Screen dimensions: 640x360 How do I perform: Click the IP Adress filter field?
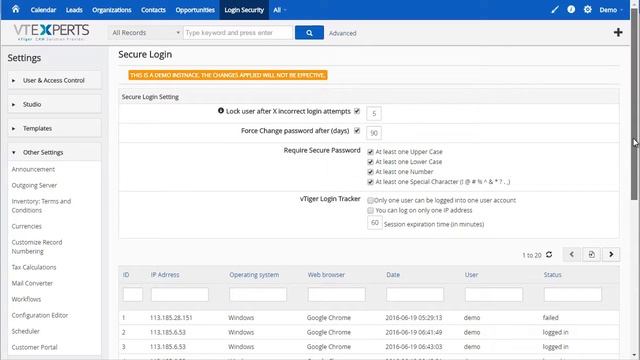180,294
